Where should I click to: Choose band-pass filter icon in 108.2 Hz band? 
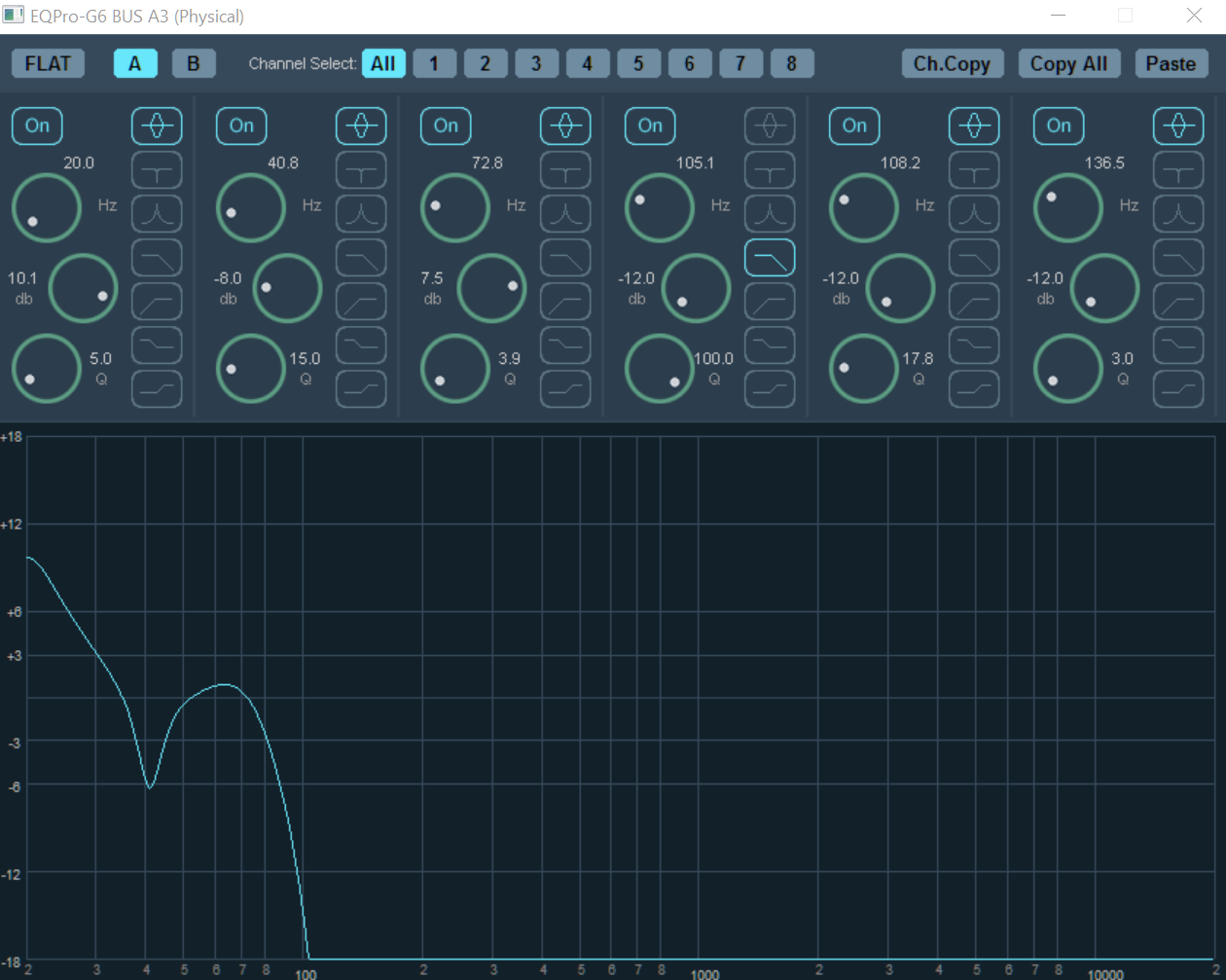point(974,213)
